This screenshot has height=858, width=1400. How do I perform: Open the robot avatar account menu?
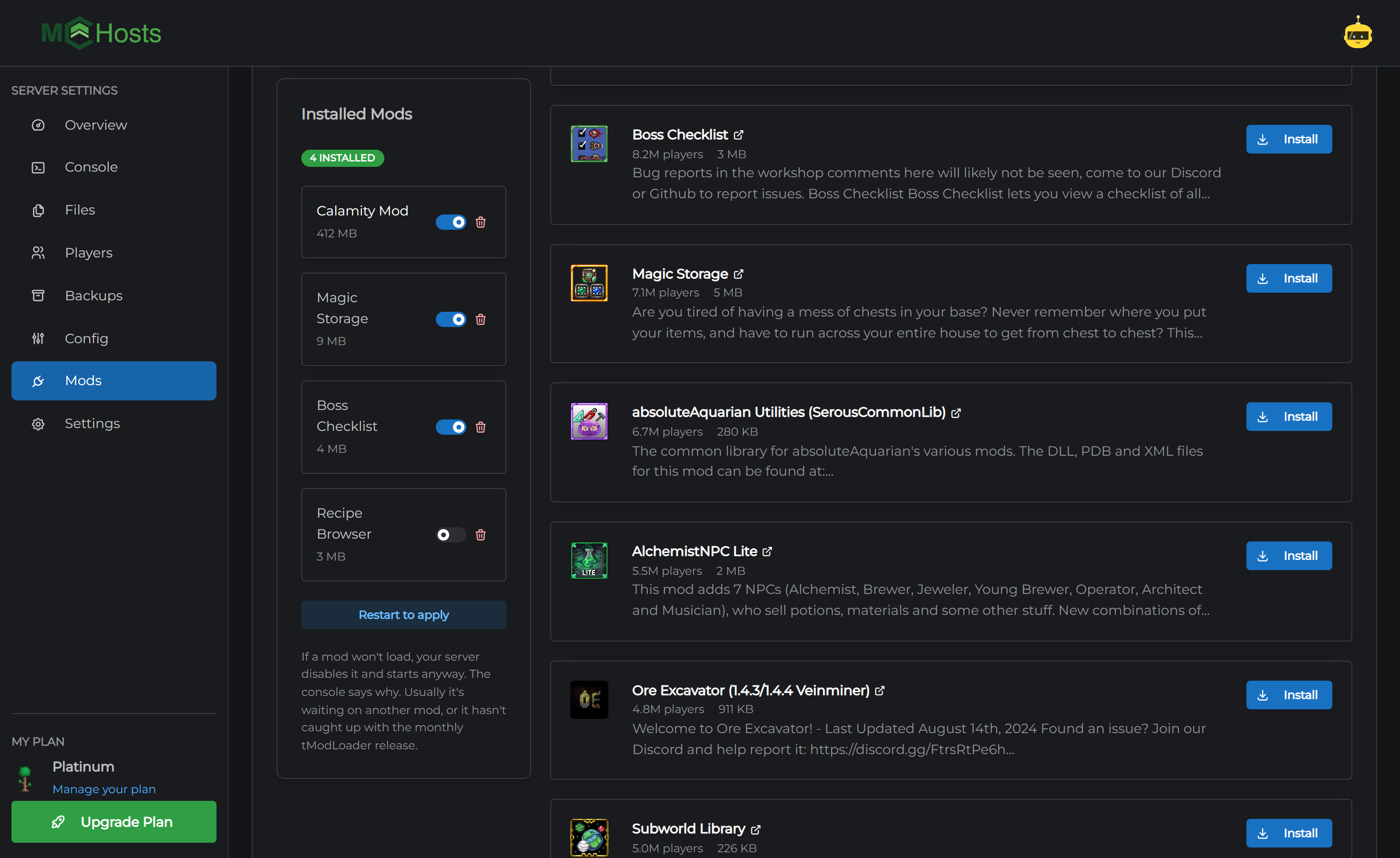click(x=1358, y=33)
